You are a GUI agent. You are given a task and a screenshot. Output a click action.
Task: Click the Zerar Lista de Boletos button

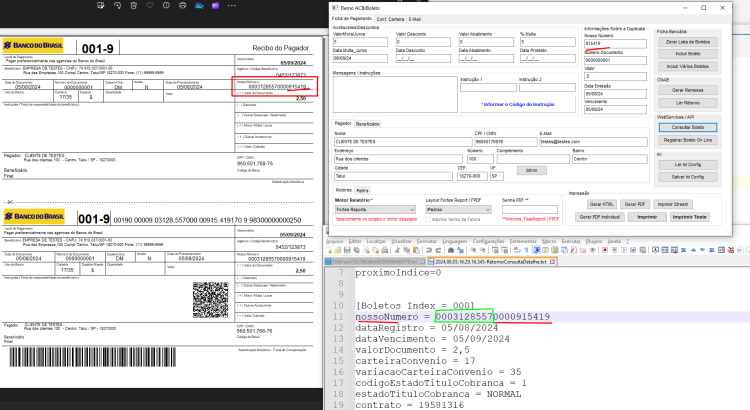point(687,42)
